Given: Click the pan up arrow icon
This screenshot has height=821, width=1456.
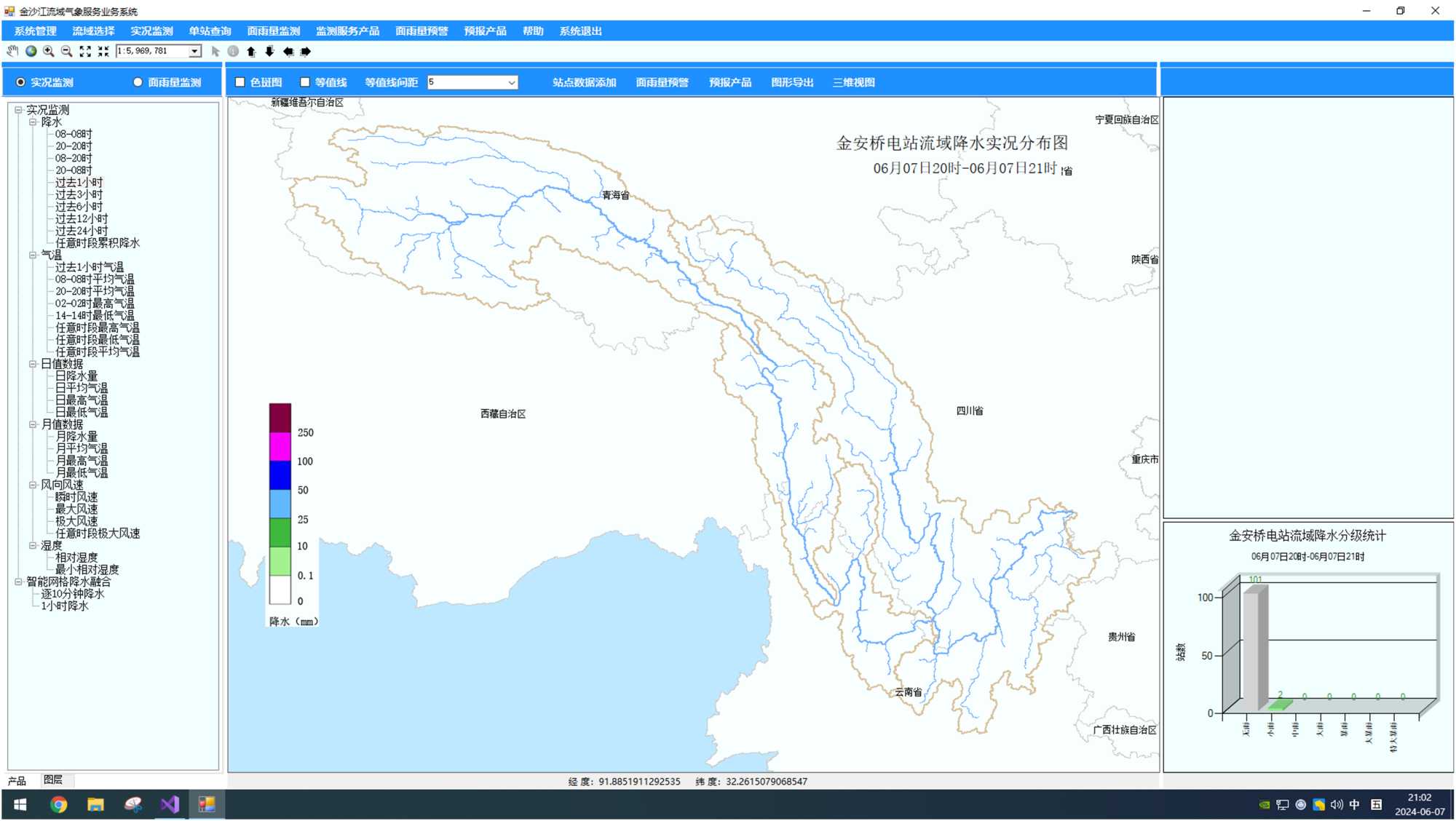Looking at the screenshot, I should click(251, 51).
